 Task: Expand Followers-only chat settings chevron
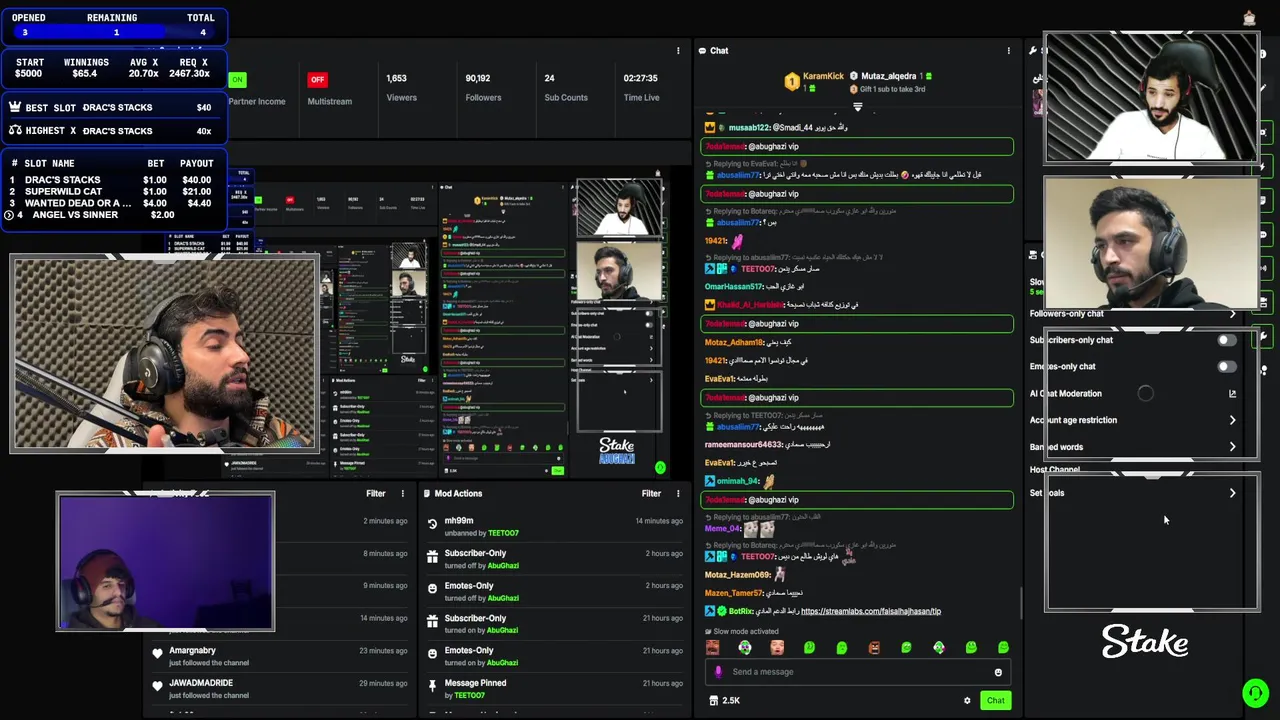click(x=1232, y=314)
